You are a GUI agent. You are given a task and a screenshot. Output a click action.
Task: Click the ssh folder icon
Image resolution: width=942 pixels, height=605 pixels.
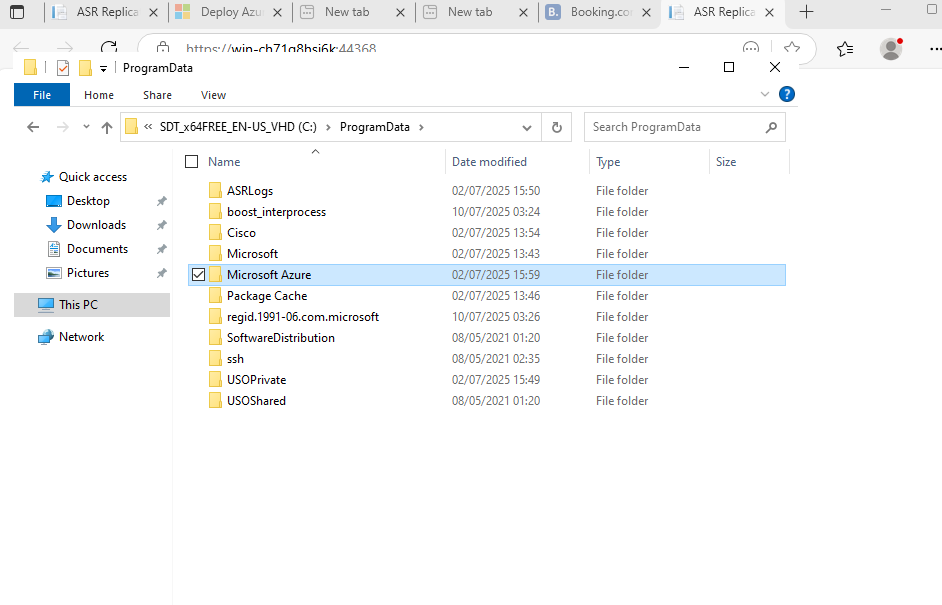215,359
